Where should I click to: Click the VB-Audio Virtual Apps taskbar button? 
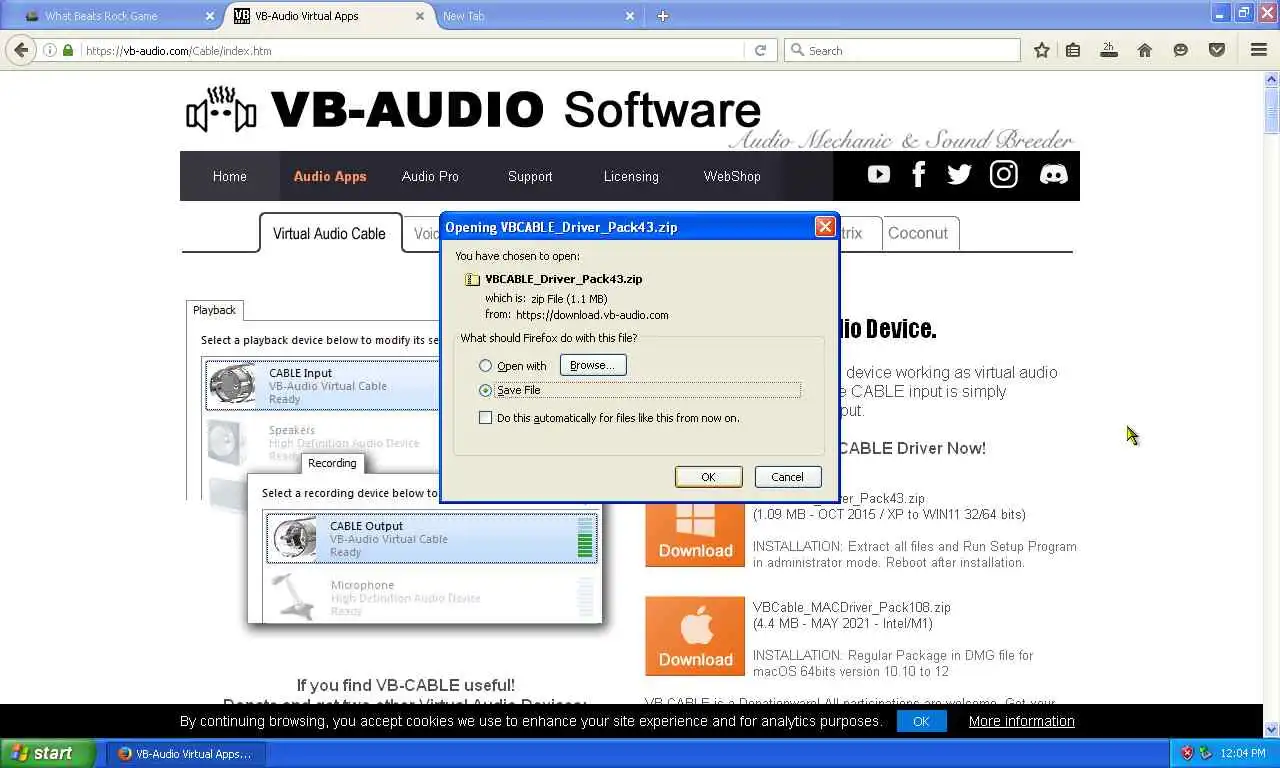pos(186,753)
